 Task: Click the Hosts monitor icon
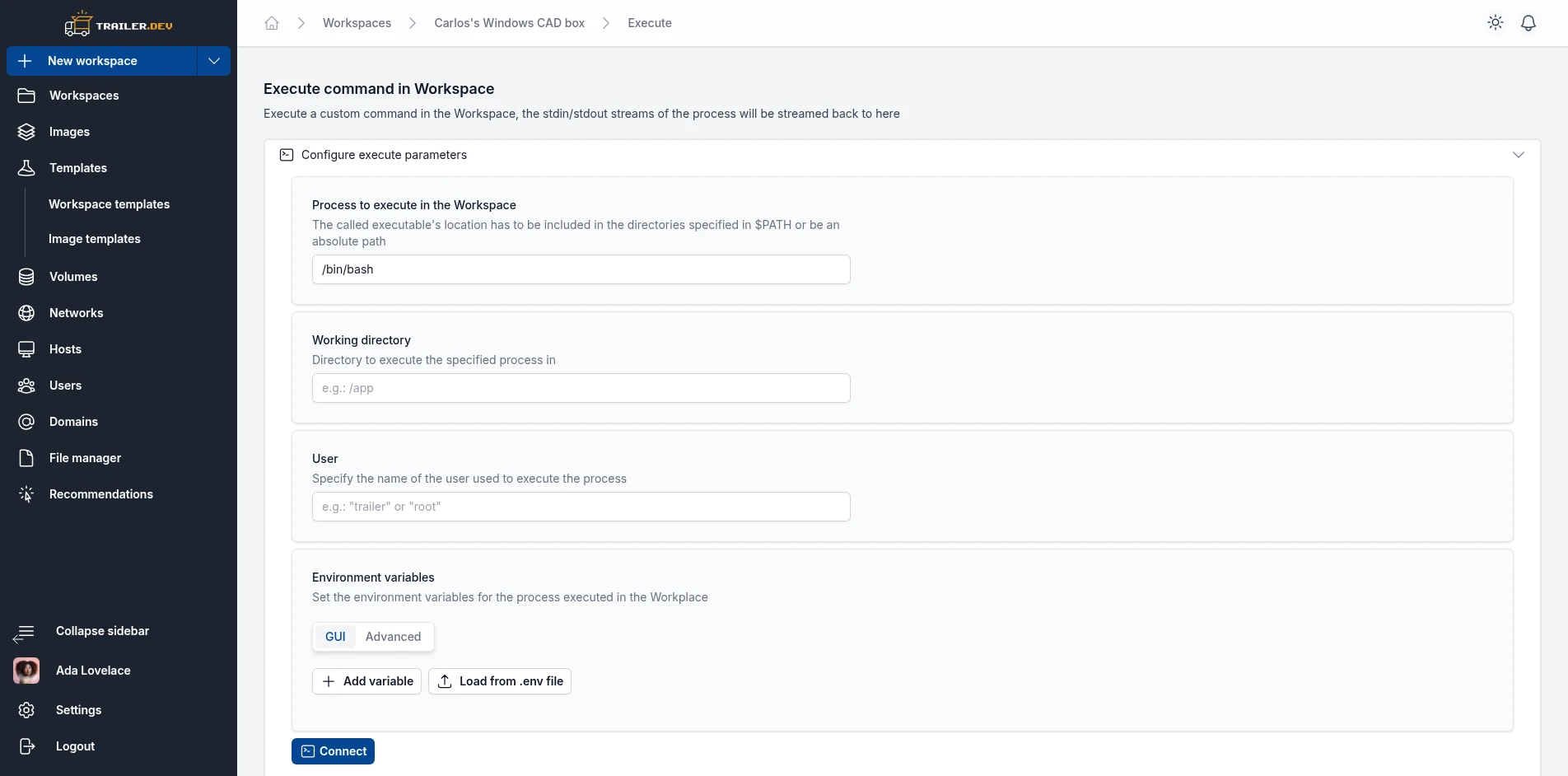(26, 349)
